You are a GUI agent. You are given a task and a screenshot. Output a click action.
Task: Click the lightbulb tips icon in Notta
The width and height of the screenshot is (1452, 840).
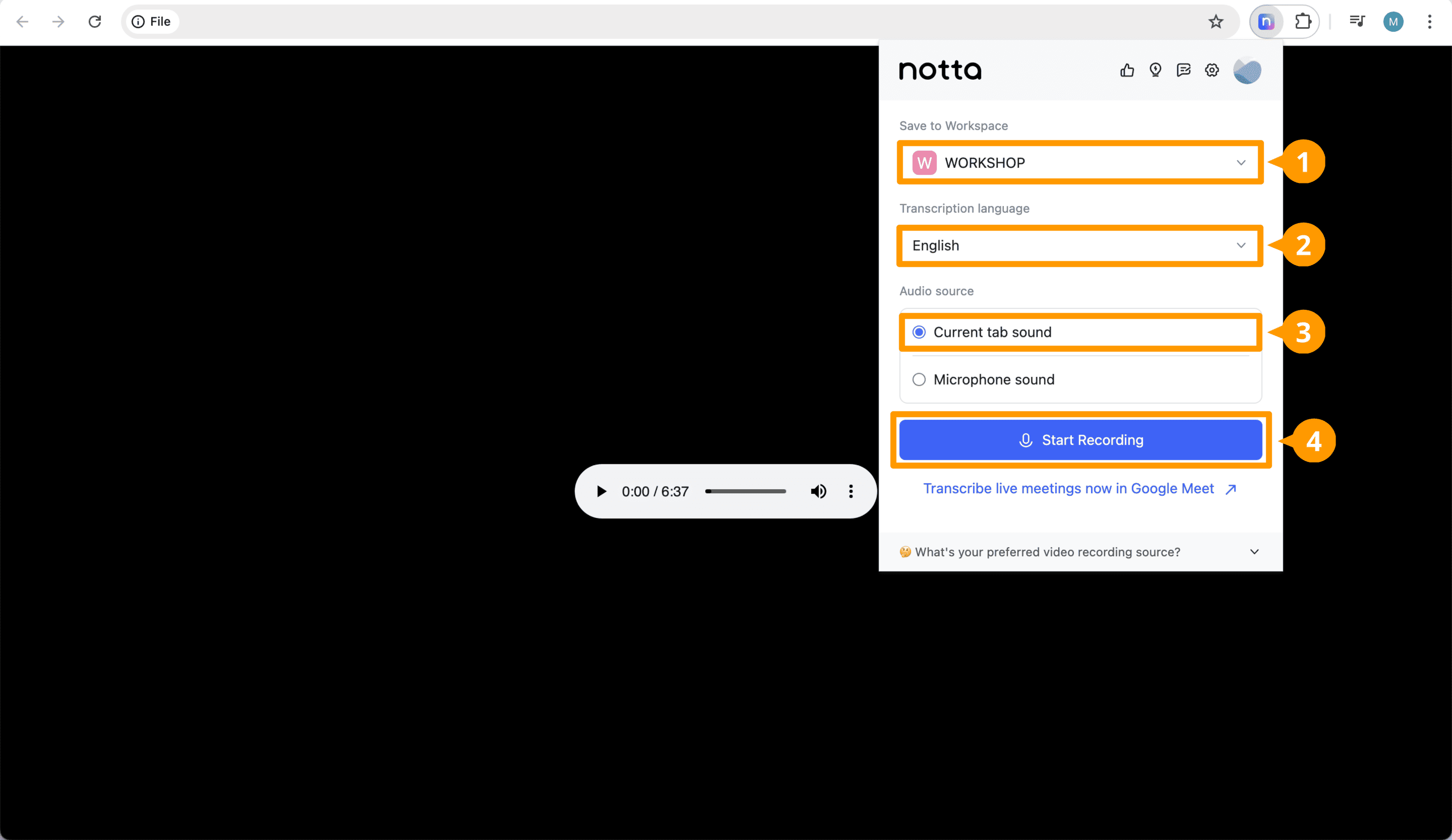[1155, 70]
